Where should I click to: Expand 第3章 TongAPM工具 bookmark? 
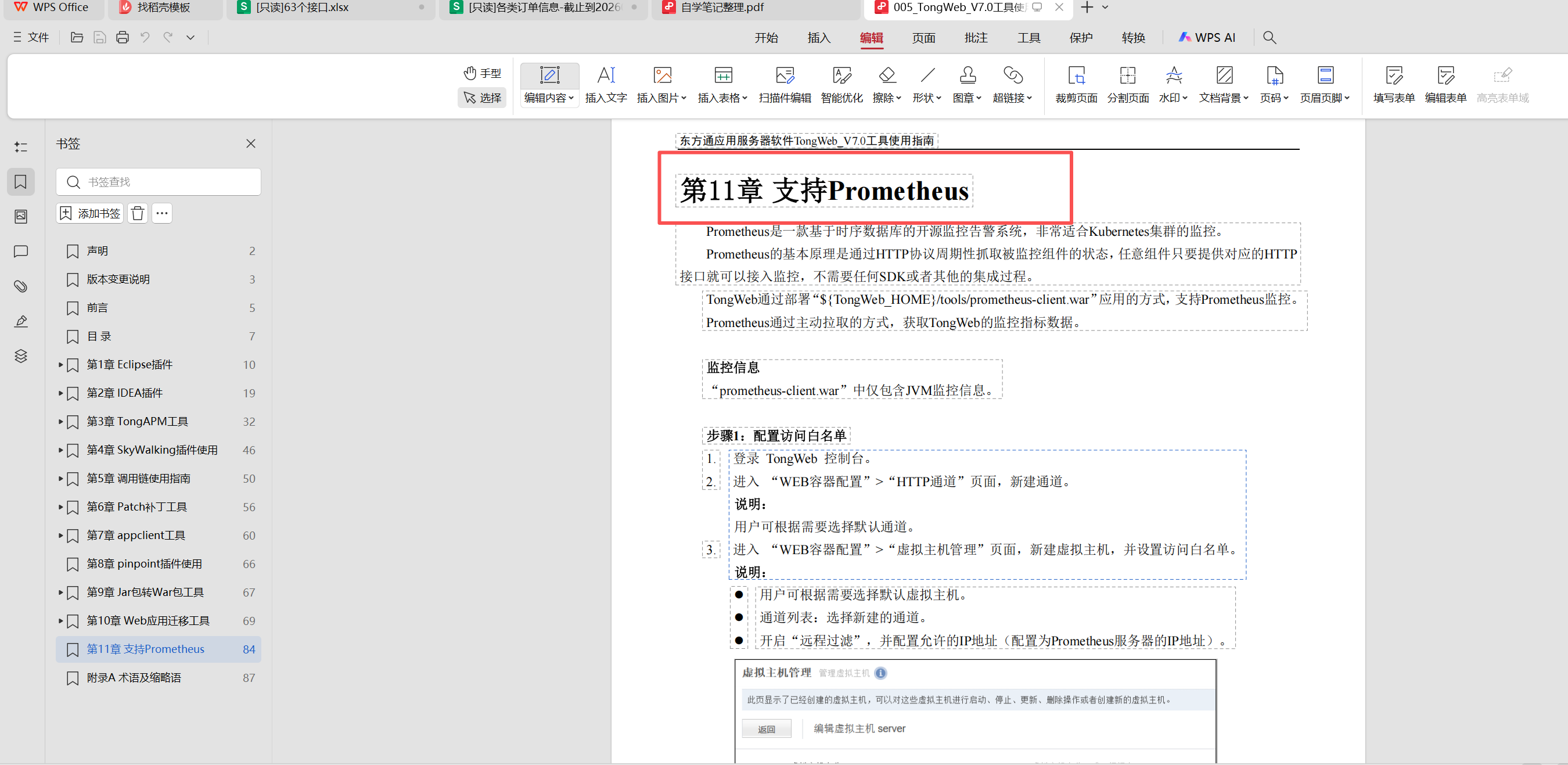pyautogui.click(x=60, y=421)
